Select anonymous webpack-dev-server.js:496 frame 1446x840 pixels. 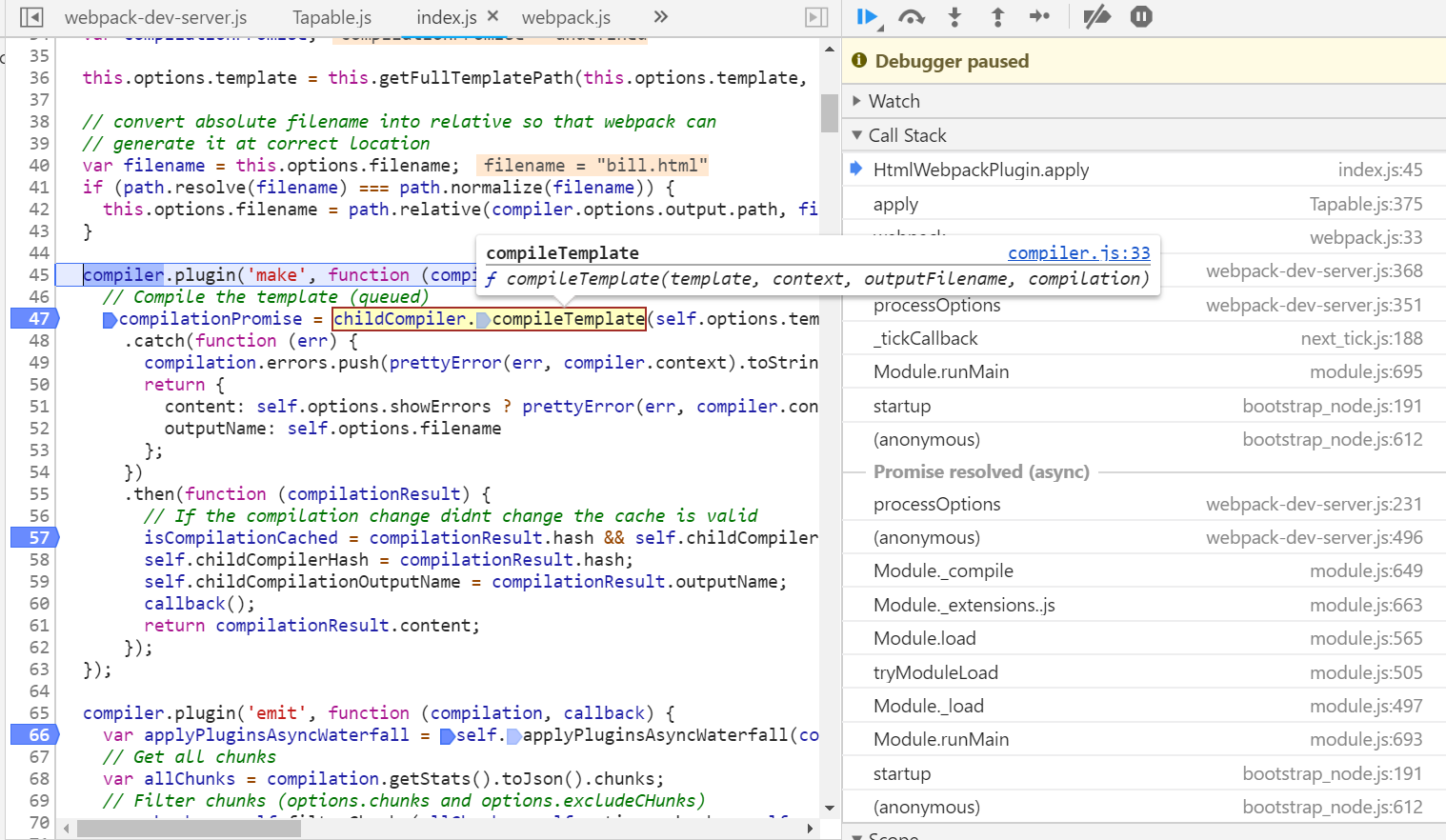(x=1144, y=537)
